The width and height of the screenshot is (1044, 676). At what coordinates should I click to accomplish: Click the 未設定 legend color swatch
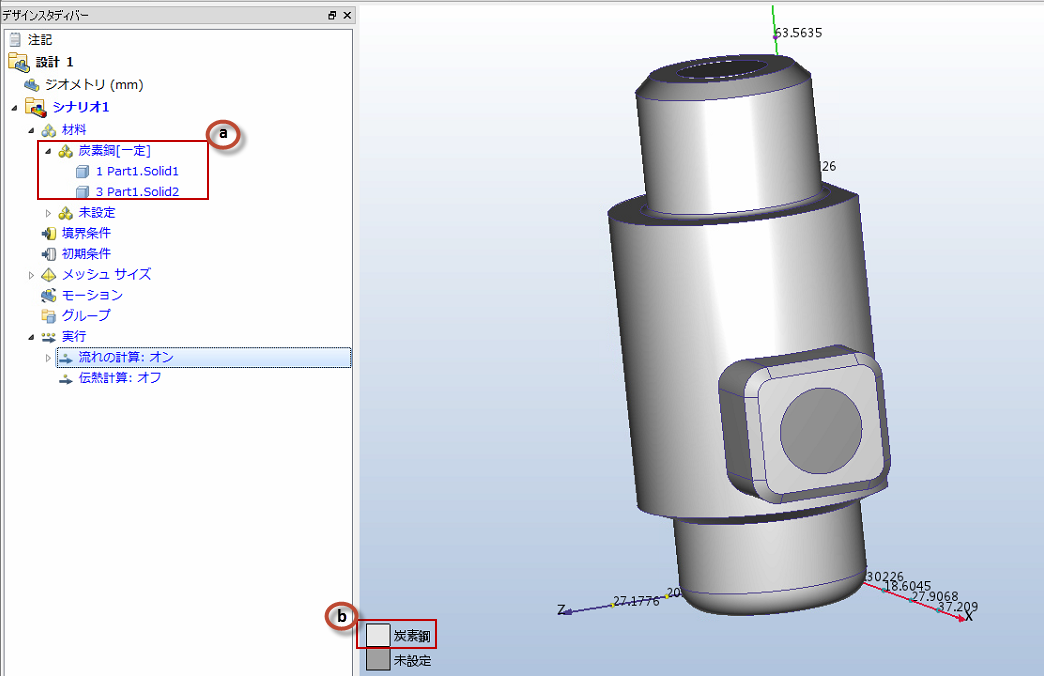[378, 659]
